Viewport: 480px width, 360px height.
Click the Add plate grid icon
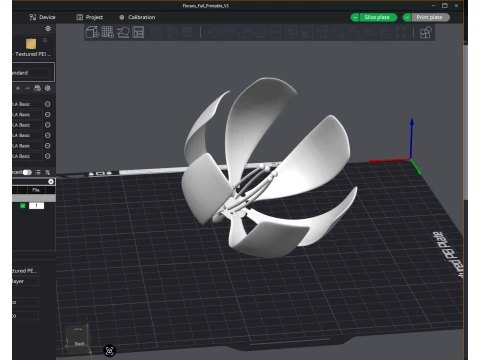click(x=108, y=32)
